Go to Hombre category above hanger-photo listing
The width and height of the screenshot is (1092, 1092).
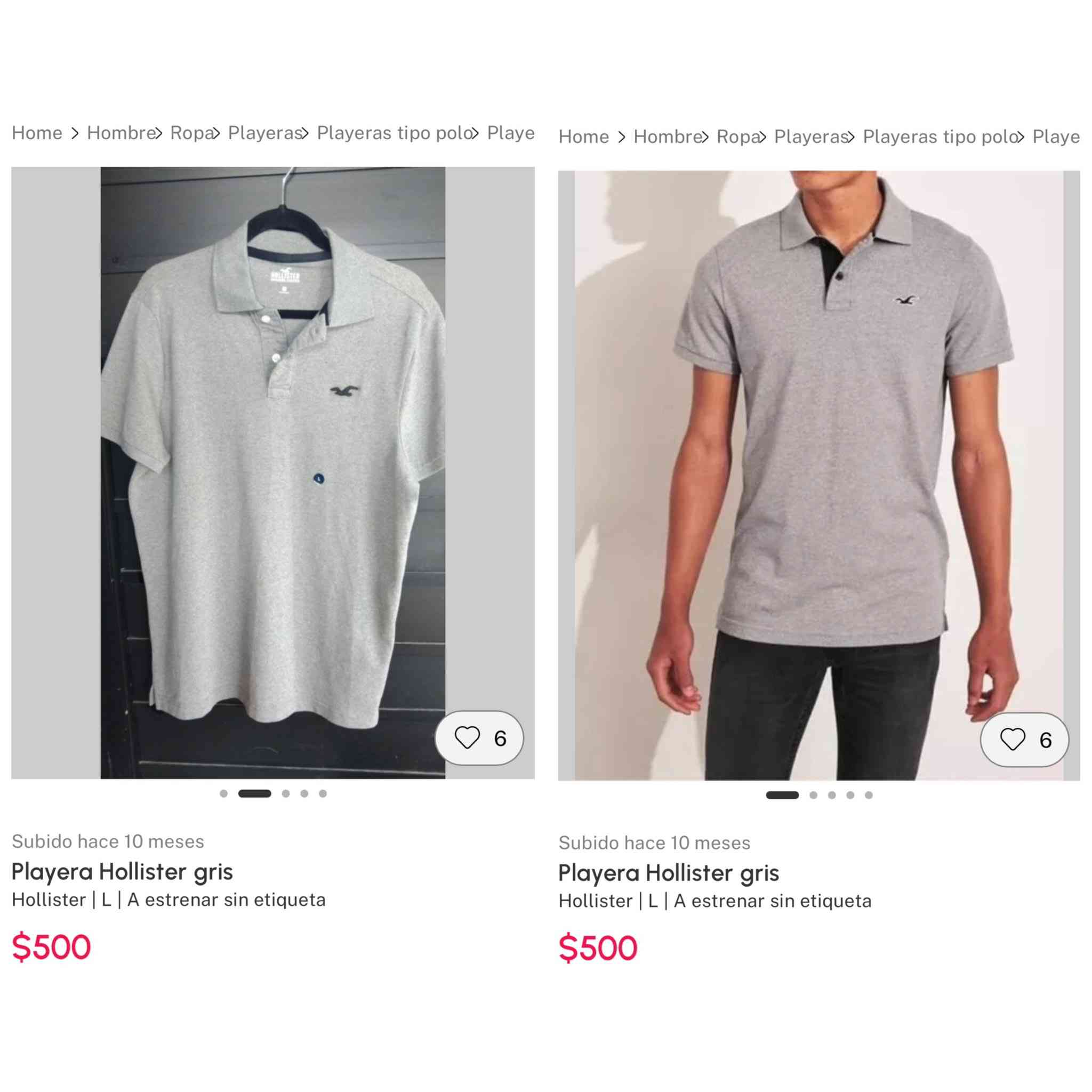click(x=121, y=133)
